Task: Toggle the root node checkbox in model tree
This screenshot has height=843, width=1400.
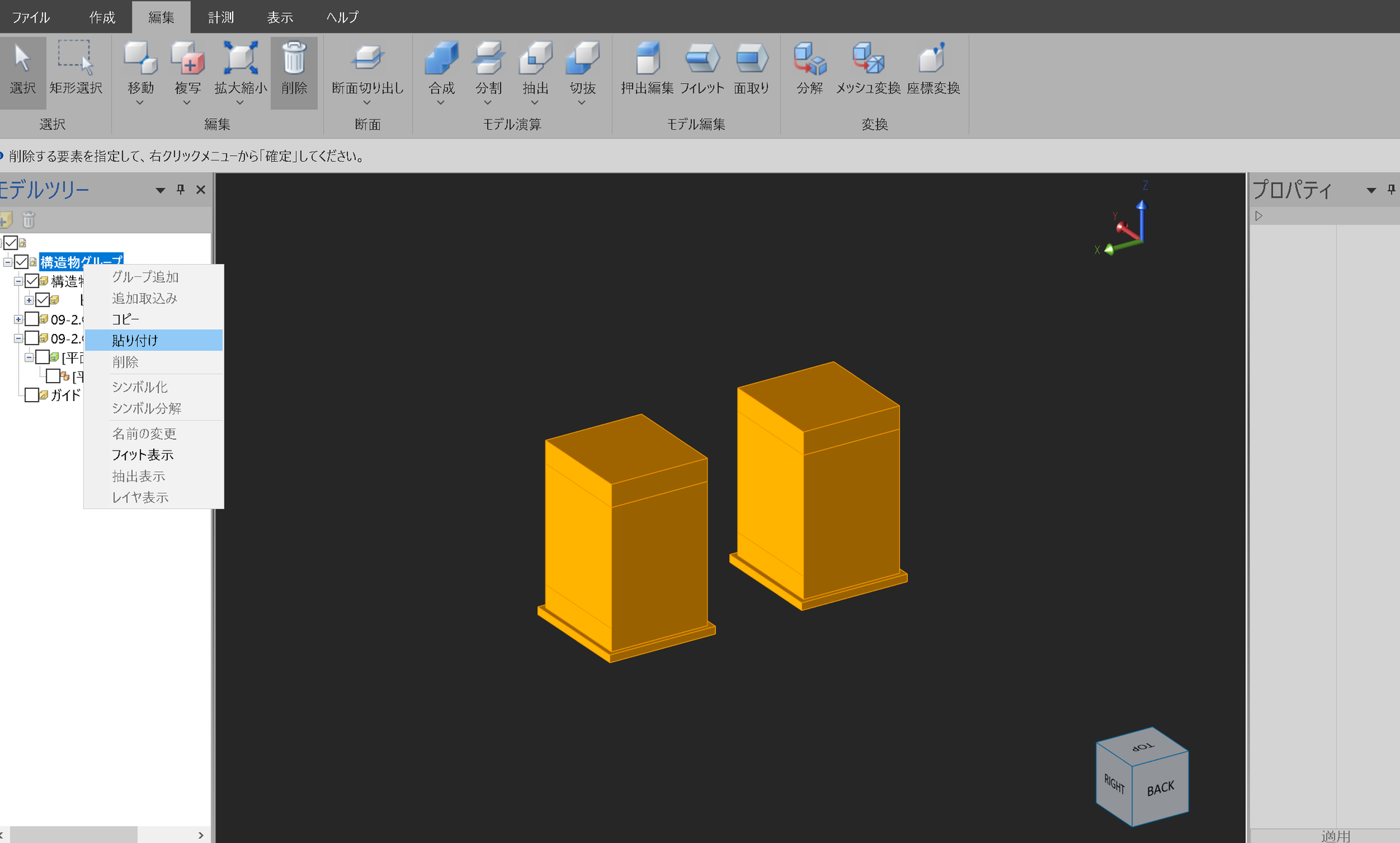Action: pyautogui.click(x=10, y=242)
